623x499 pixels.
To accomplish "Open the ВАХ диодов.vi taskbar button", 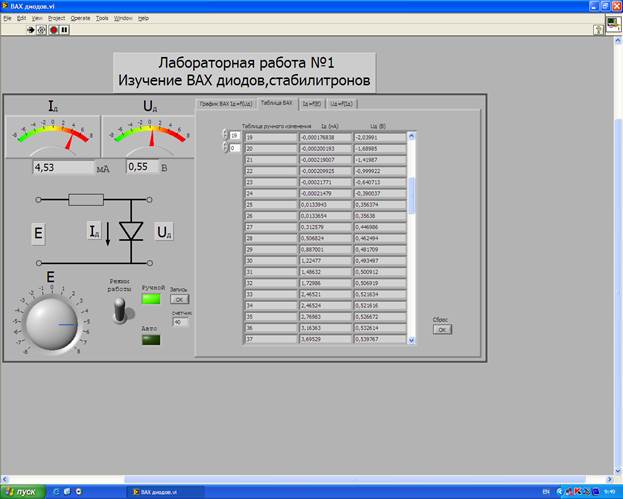I will point(165,492).
